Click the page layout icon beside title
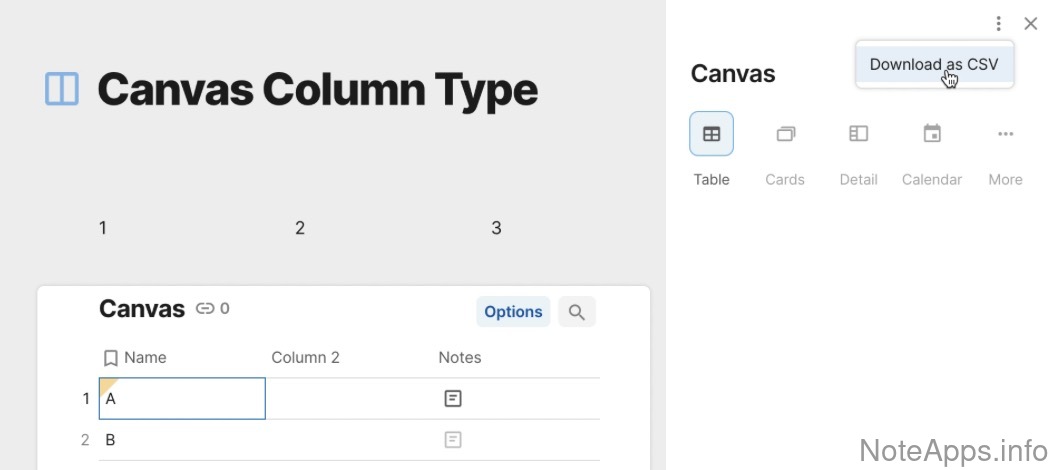Viewport: 1050px width, 470px height. tap(62, 89)
